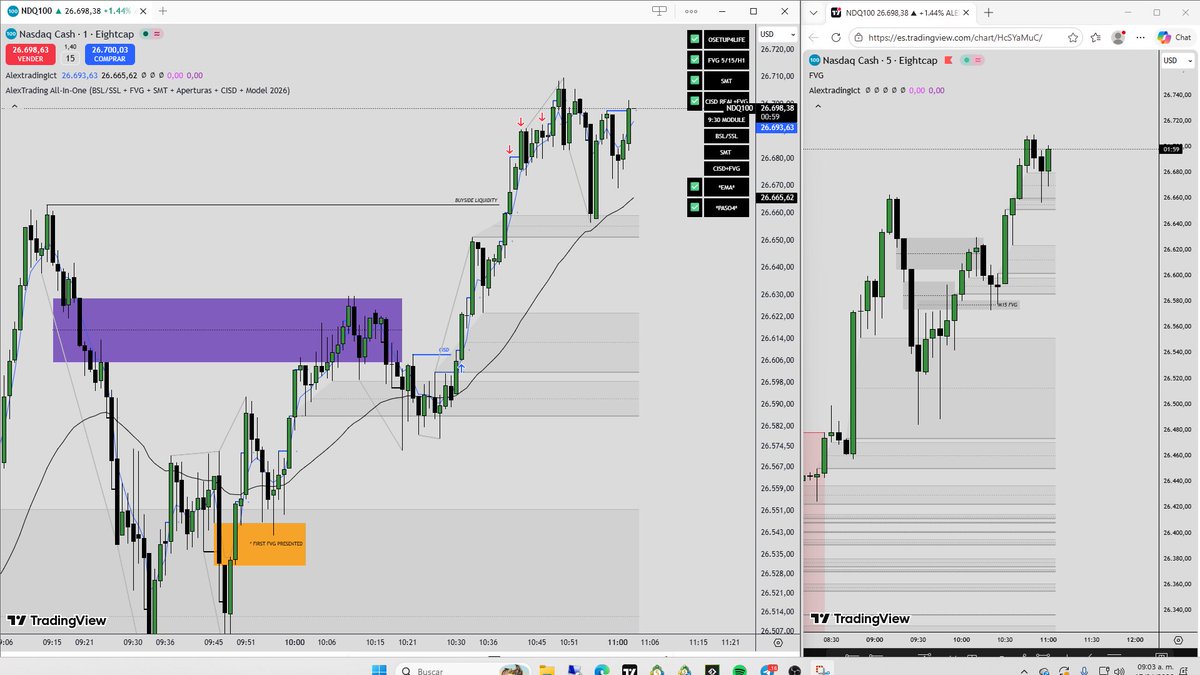Open the Windows Start menu

379,669
